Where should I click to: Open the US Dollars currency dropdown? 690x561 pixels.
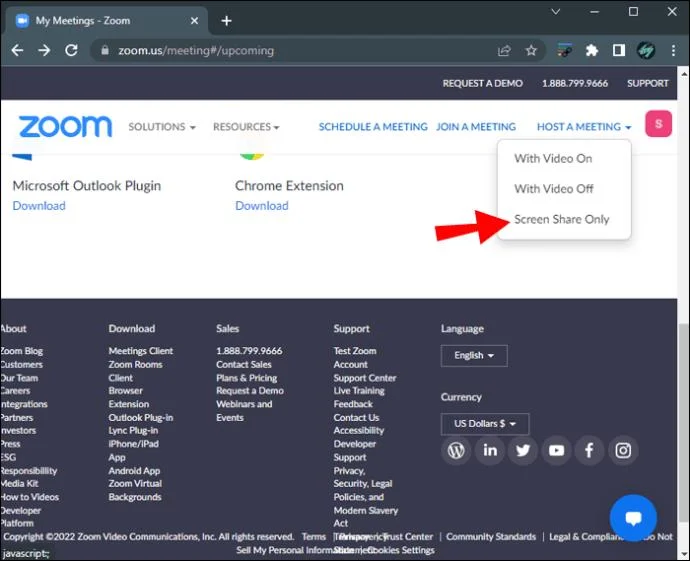pyautogui.click(x=485, y=424)
